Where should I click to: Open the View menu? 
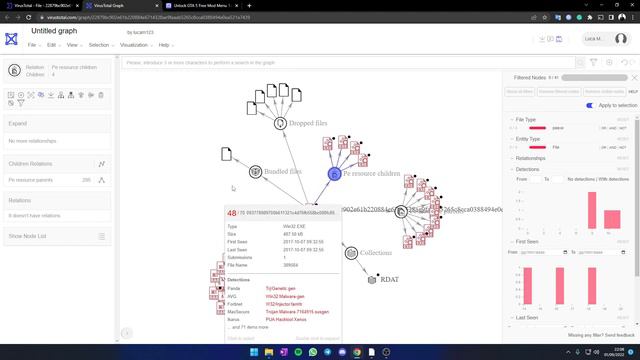pyautogui.click(x=74, y=45)
